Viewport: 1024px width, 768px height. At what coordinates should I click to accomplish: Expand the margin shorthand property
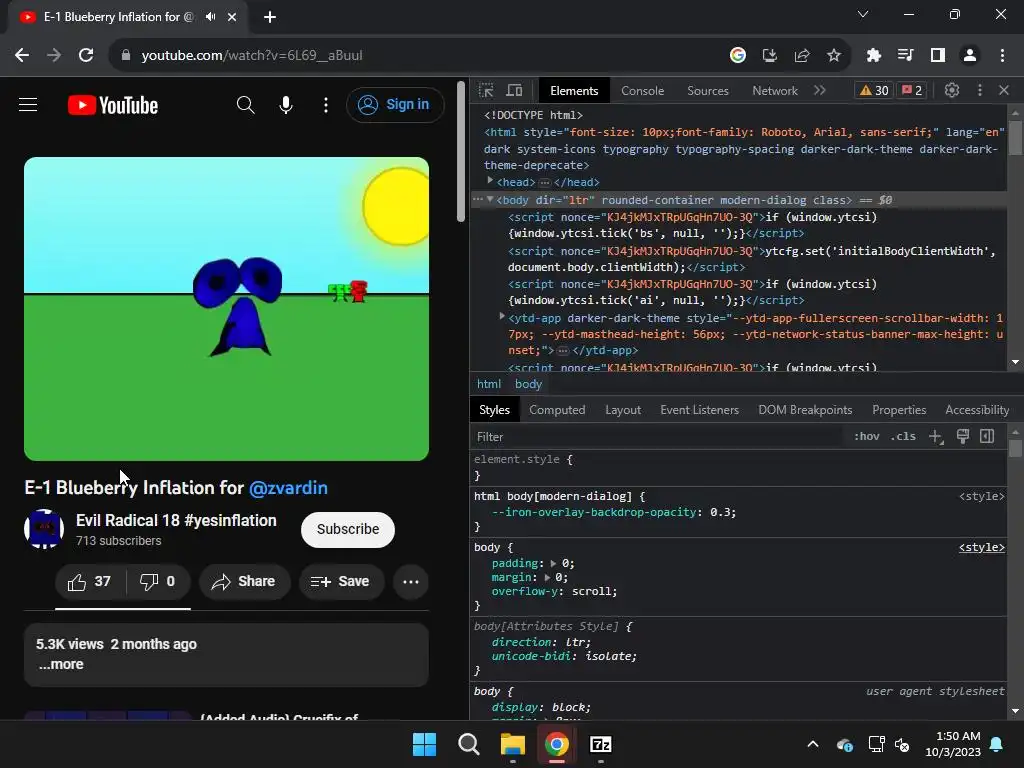(547, 577)
